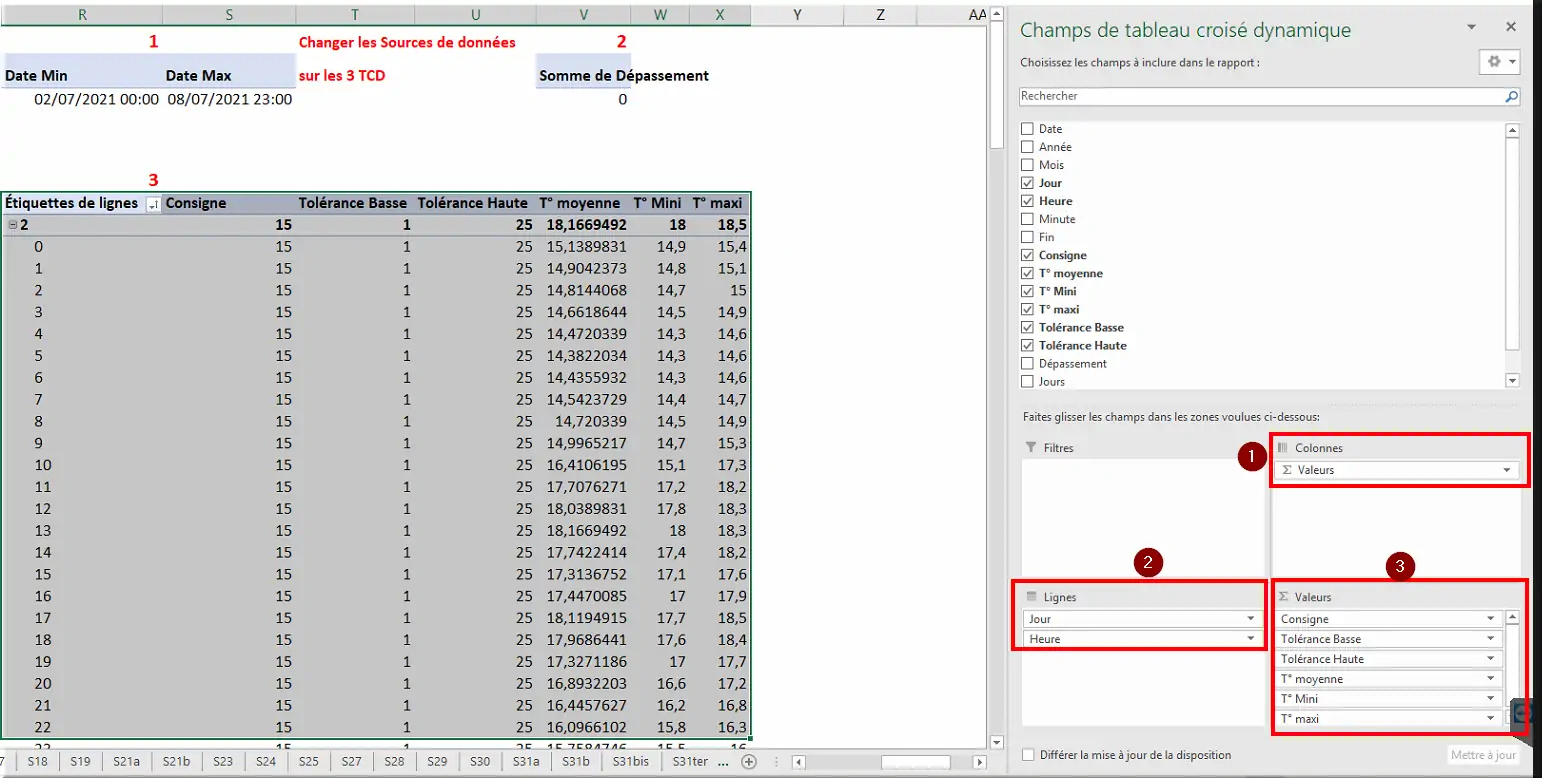
Task: Uncheck the Jour field checkbox
Action: coord(1027,183)
